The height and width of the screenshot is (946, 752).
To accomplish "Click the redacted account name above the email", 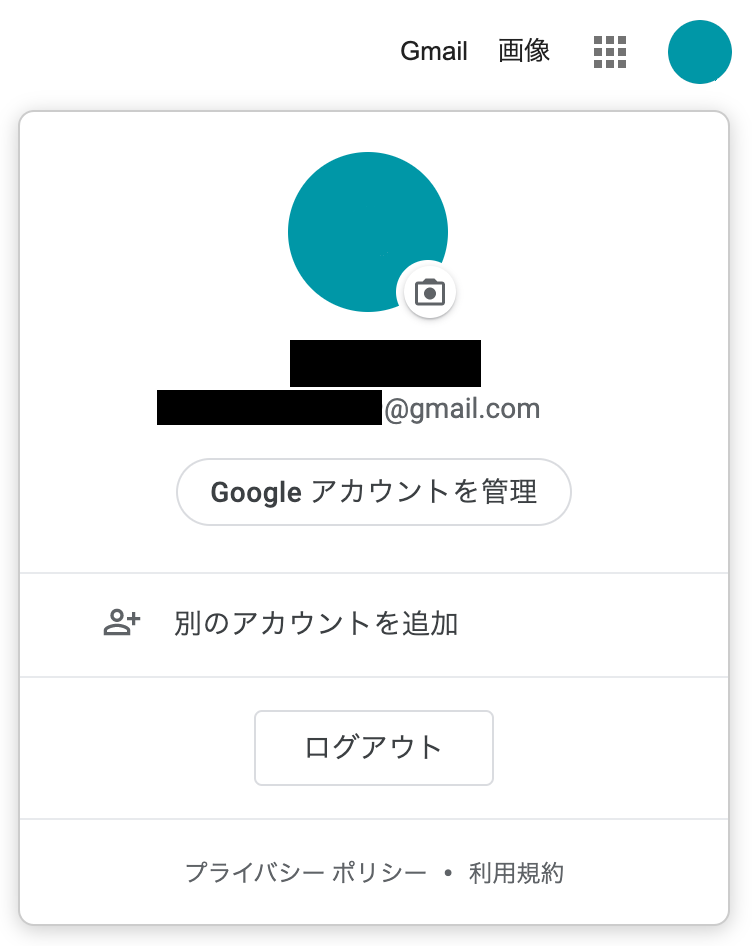I will (x=385, y=363).
